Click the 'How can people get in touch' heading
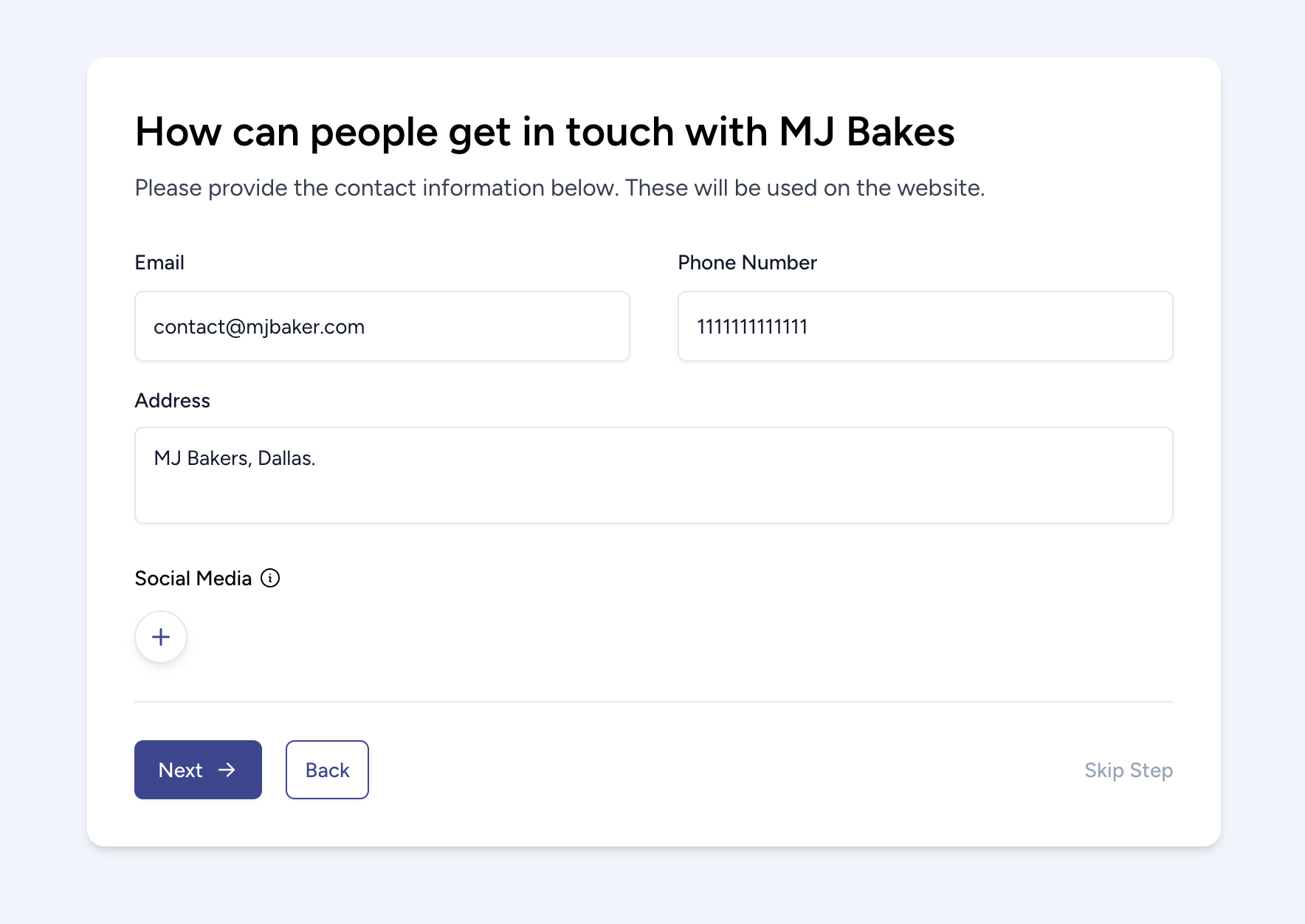Screen dimensions: 1305x924 coord(545,132)
